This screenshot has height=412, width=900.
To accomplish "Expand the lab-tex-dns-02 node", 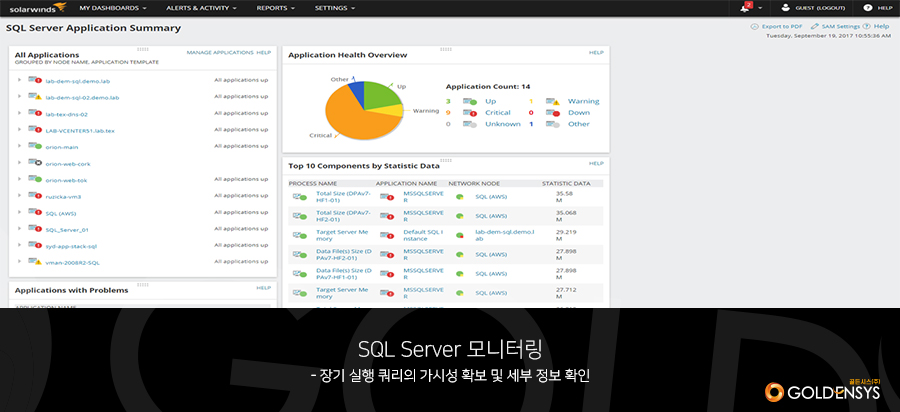I will (x=20, y=114).
